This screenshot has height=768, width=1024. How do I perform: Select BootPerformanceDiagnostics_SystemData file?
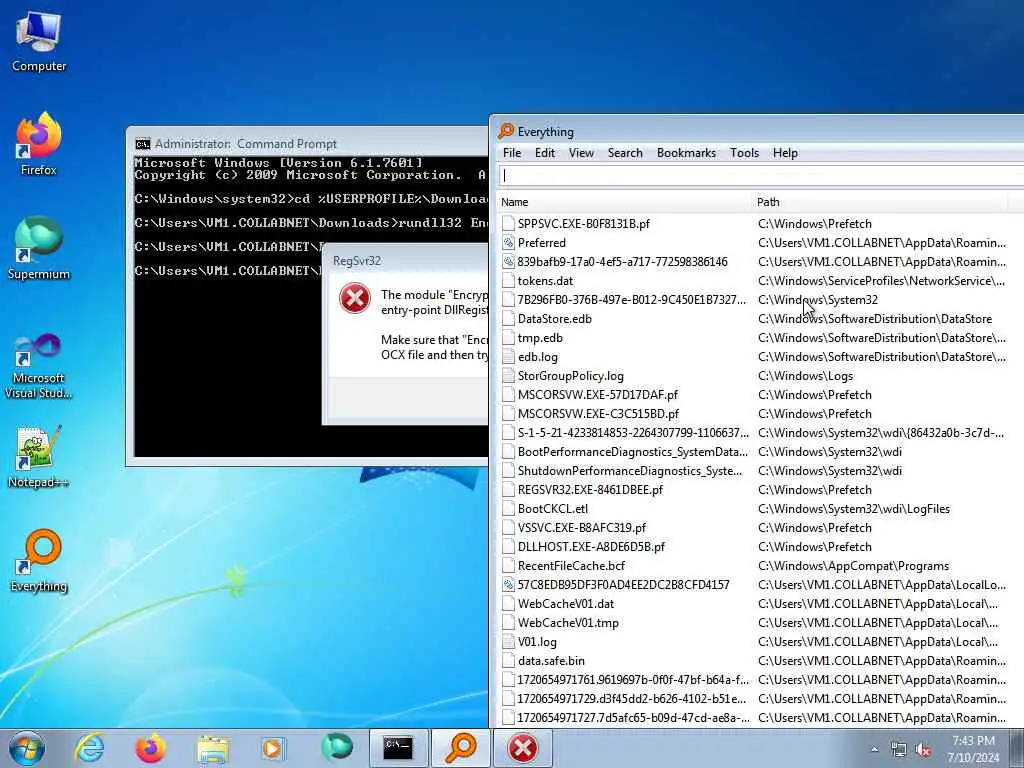pyautogui.click(x=760, y=452)
